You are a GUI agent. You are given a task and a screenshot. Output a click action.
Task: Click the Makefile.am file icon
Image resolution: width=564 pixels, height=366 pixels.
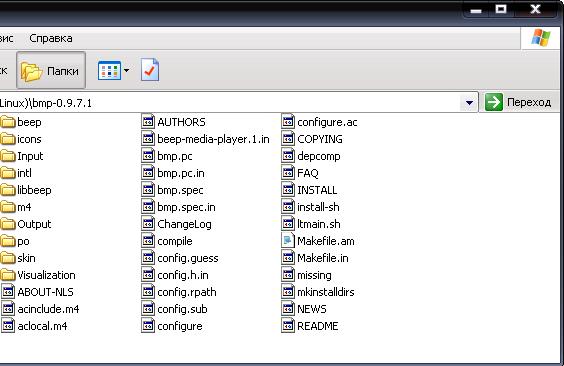click(x=287, y=241)
